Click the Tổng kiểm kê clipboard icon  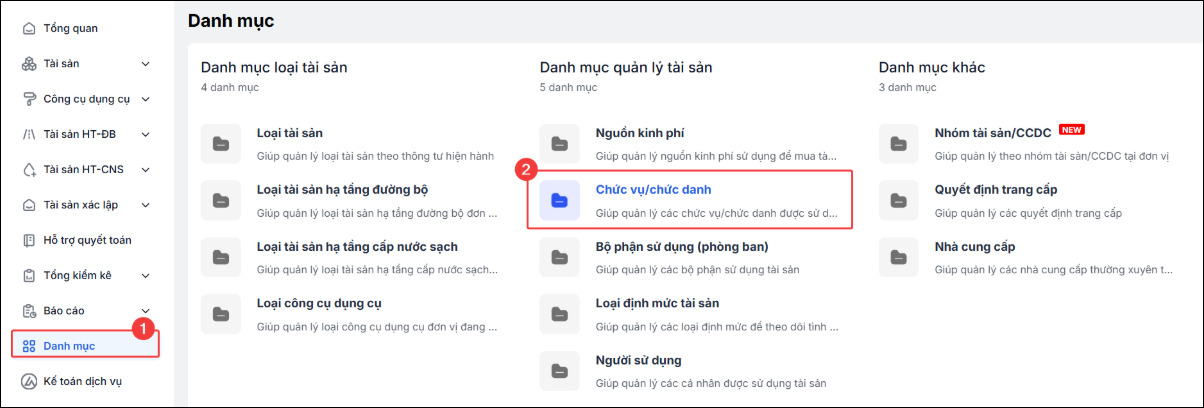pos(29,275)
